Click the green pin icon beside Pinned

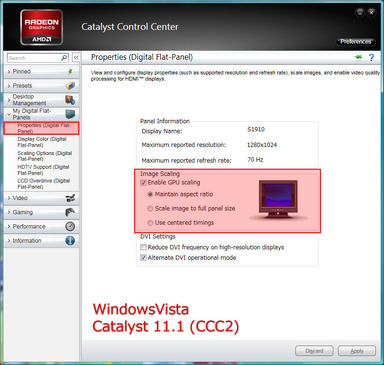point(70,71)
